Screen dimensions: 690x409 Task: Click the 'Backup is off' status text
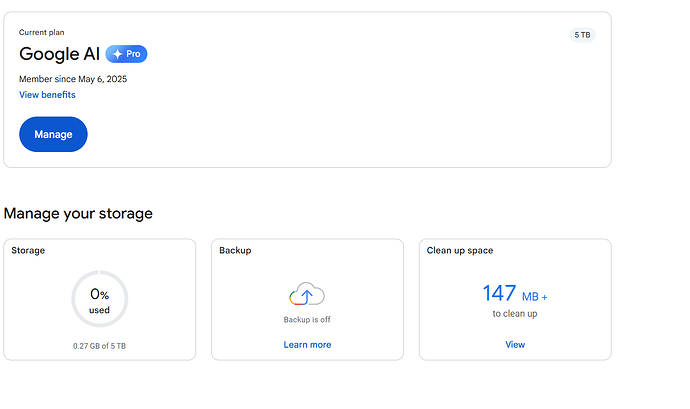tap(307, 320)
